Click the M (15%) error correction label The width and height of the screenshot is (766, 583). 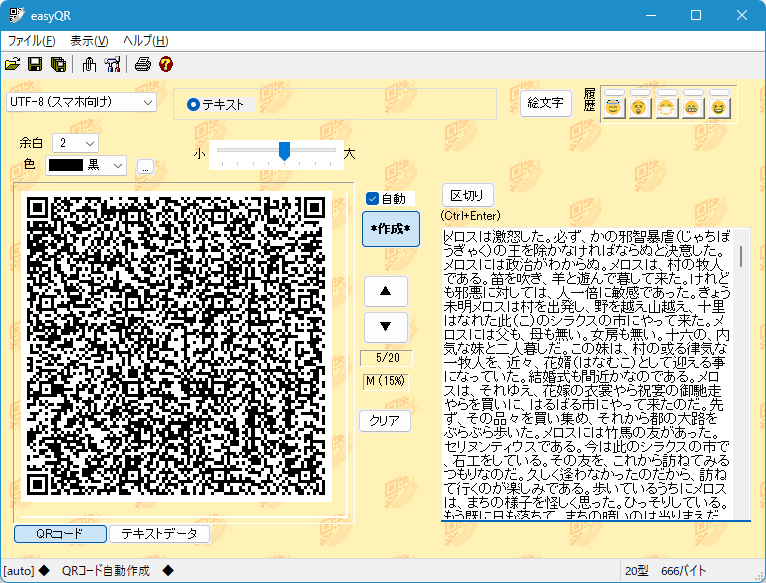tap(385, 381)
